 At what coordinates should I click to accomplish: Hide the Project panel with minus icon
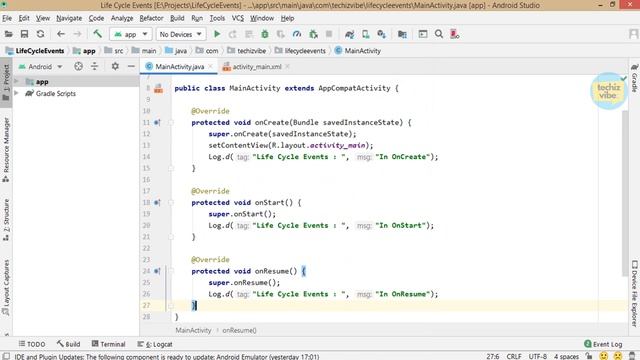(131, 66)
